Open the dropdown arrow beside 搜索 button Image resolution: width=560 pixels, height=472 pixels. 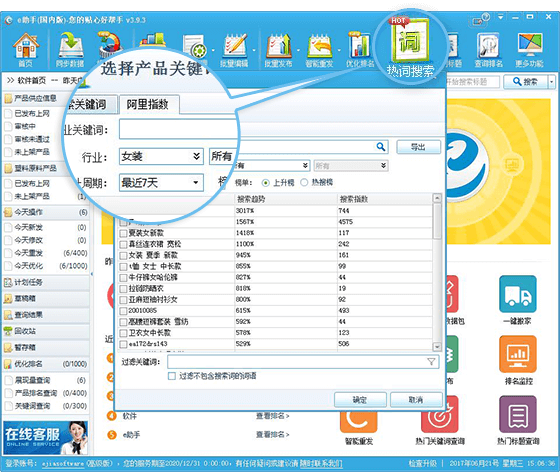(552, 82)
